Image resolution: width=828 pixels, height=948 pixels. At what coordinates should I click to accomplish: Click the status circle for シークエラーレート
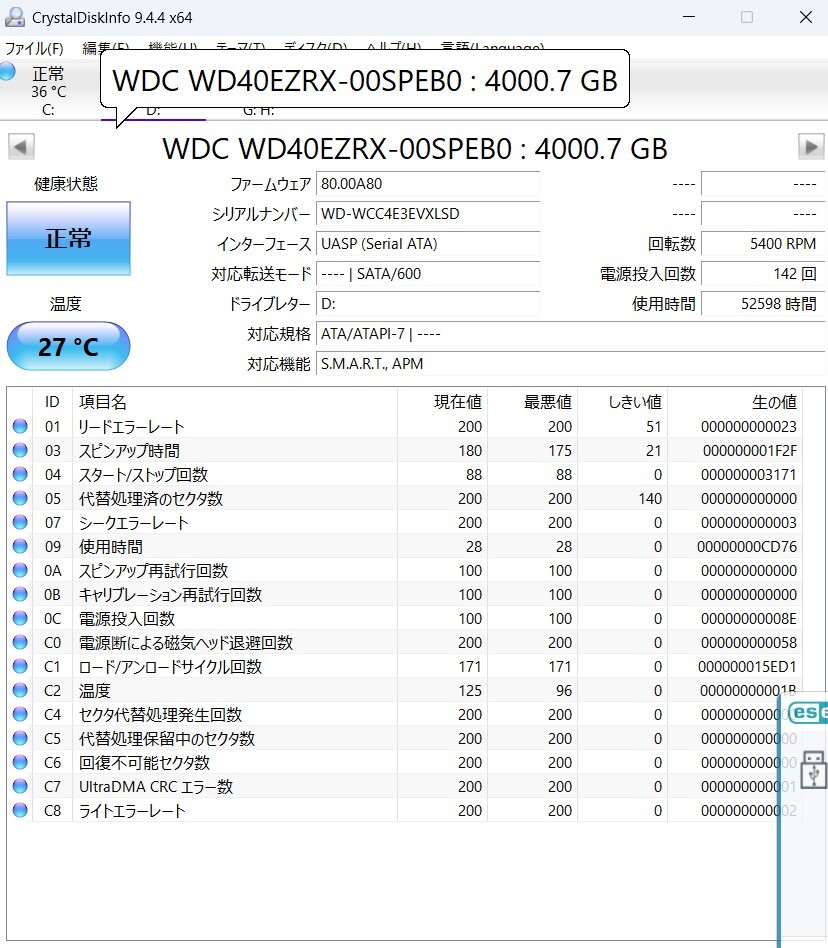point(20,522)
